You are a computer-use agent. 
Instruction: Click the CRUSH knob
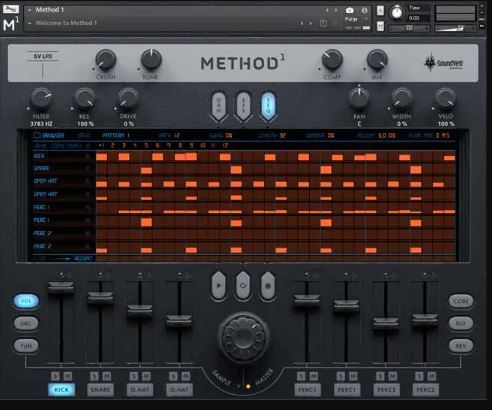pos(106,60)
